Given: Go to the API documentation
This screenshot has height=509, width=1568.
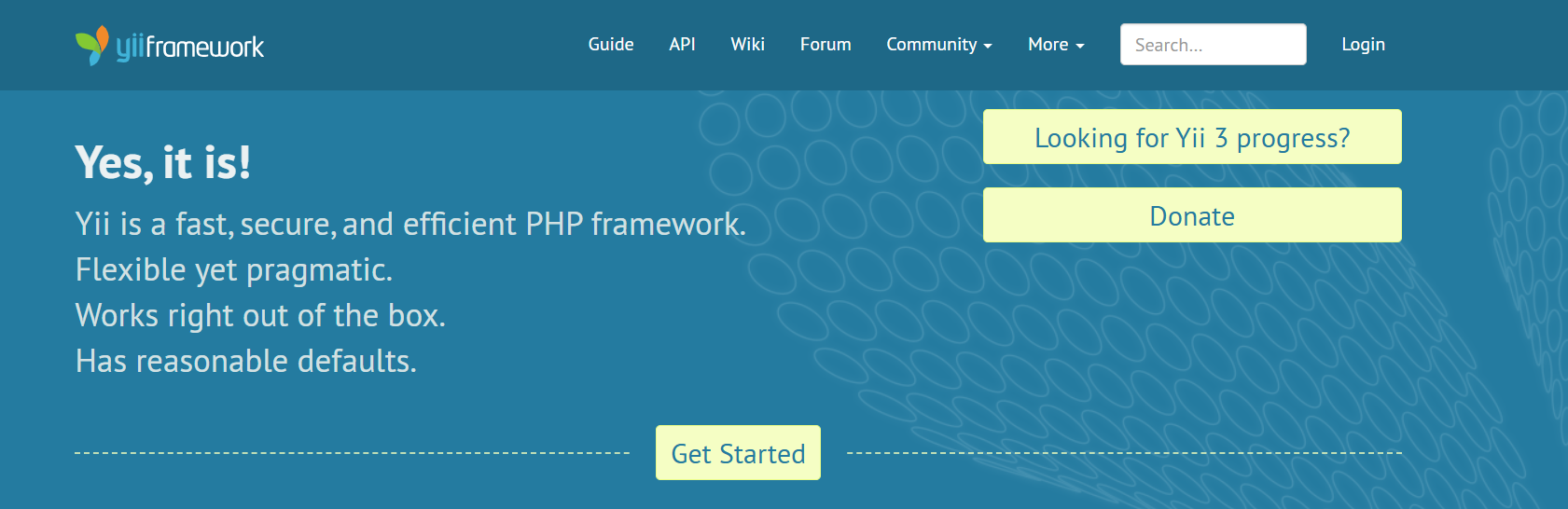Looking at the screenshot, I should [x=682, y=45].
